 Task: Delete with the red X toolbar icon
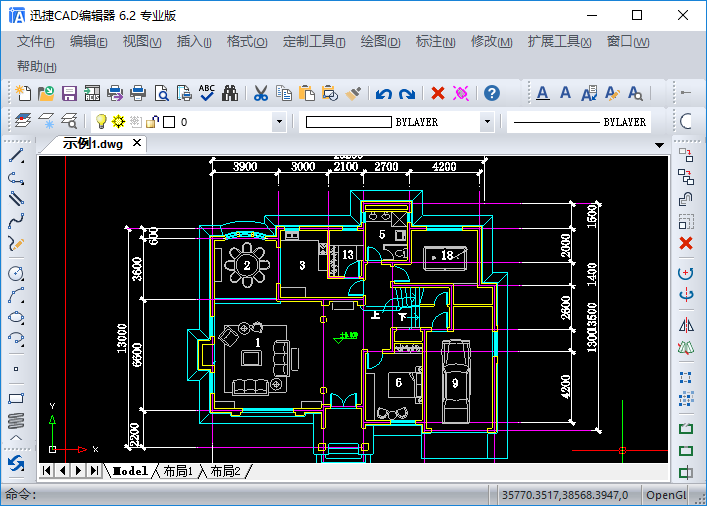437,93
